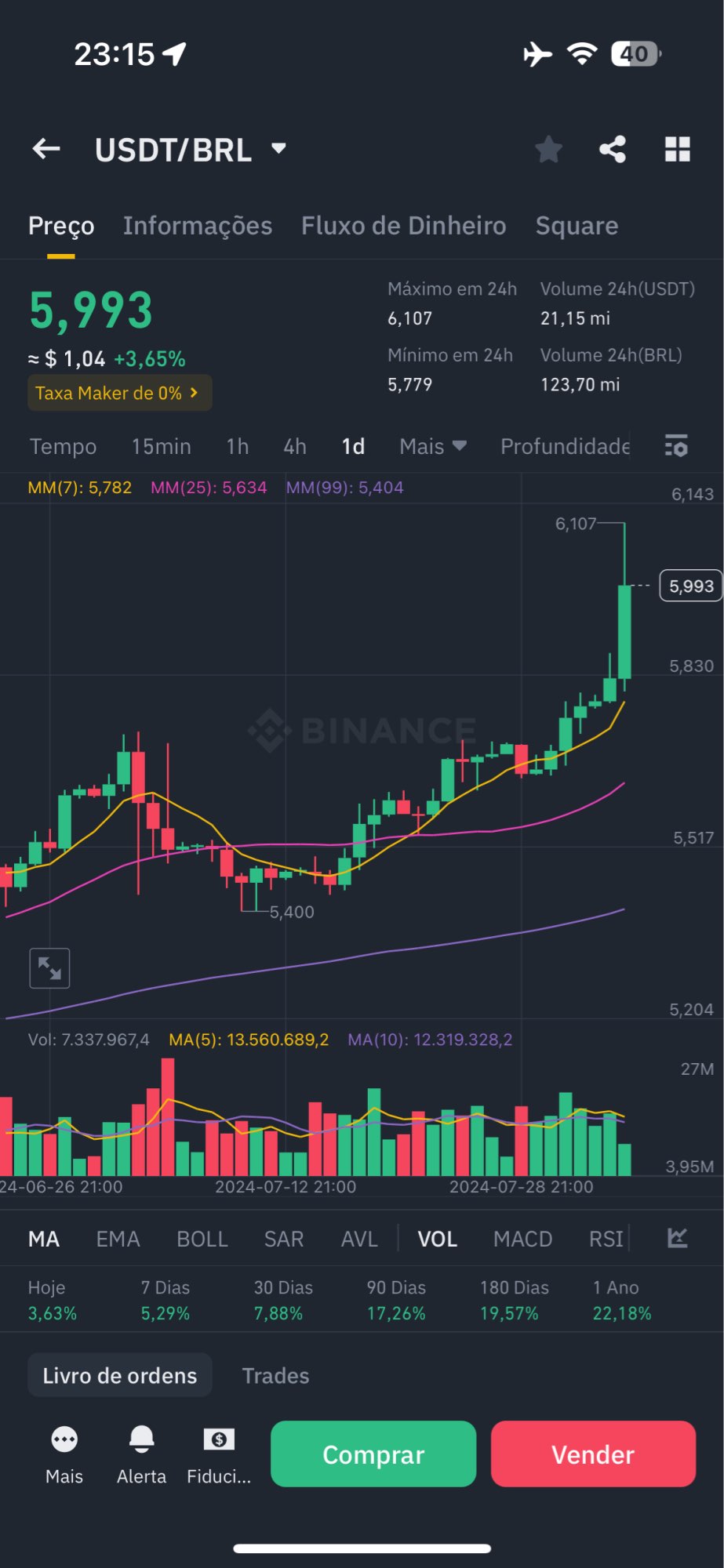Open the USDT/BRL pair selector dropdown
The width and height of the screenshot is (724, 1568).
(x=191, y=150)
